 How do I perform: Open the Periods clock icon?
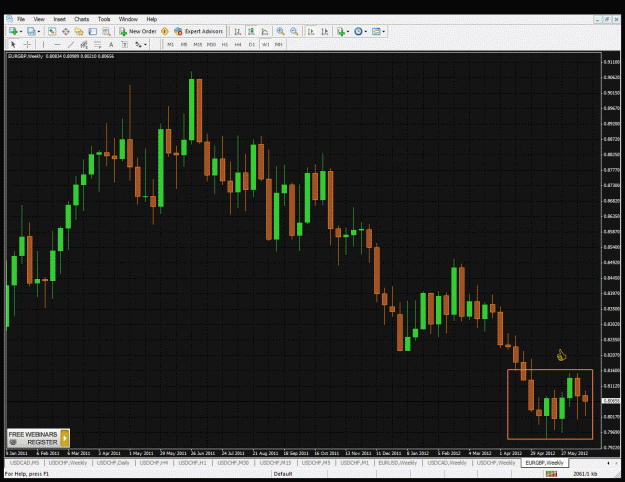358,31
